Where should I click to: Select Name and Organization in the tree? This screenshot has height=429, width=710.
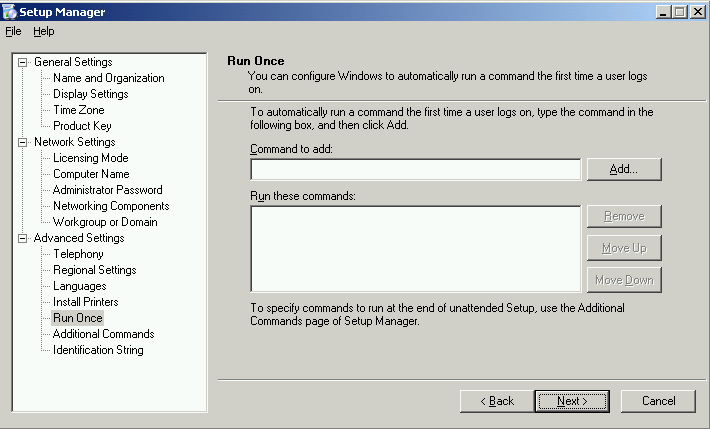108,78
